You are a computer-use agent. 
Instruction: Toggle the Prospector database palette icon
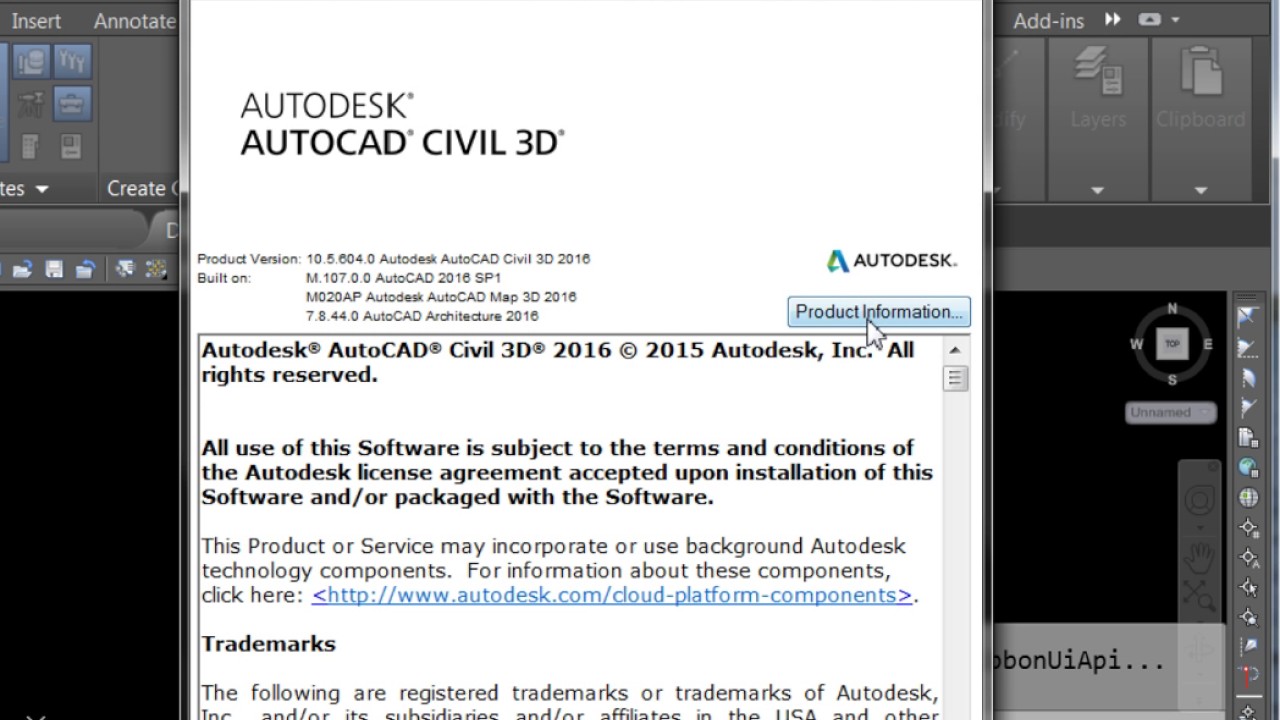point(31,62)
